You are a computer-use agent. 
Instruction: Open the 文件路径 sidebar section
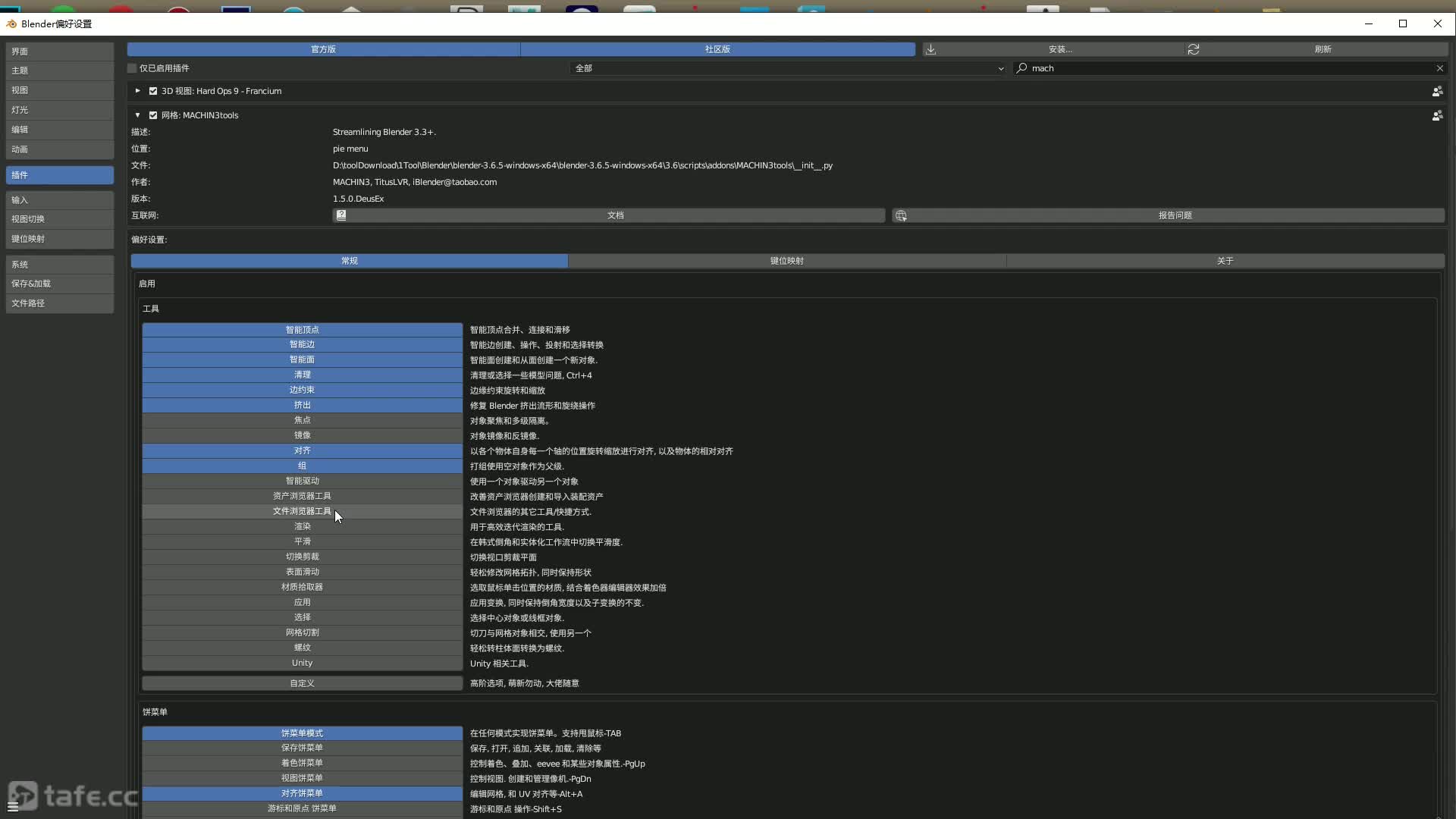tap(60, 303)
